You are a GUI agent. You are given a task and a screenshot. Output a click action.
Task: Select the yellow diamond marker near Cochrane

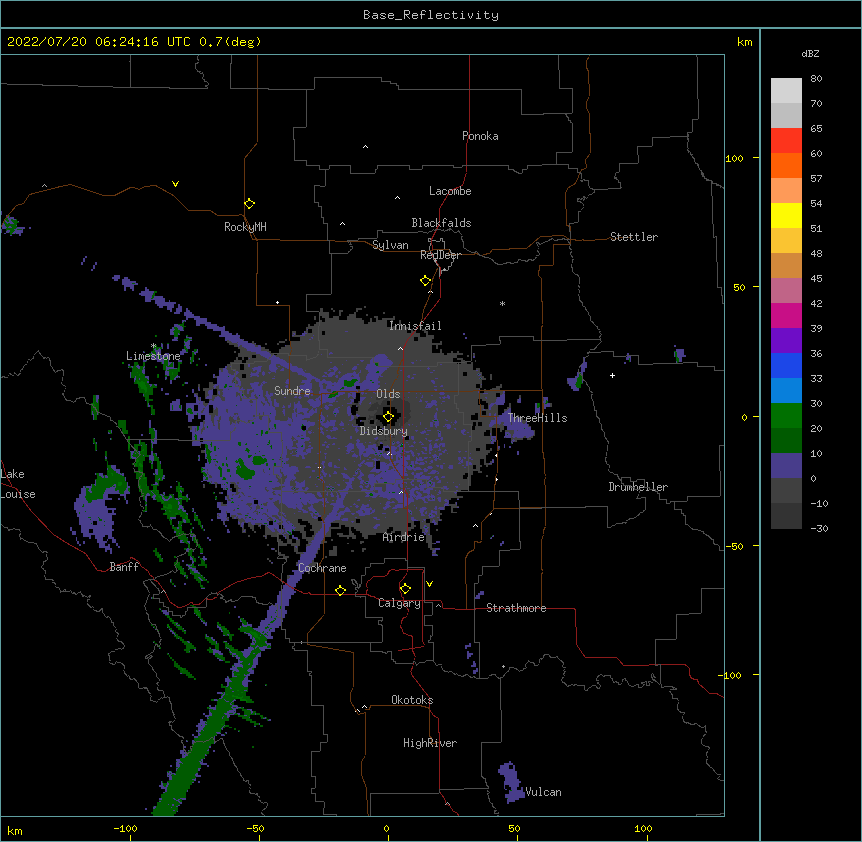pyautogui.click(x=340, y=590)
